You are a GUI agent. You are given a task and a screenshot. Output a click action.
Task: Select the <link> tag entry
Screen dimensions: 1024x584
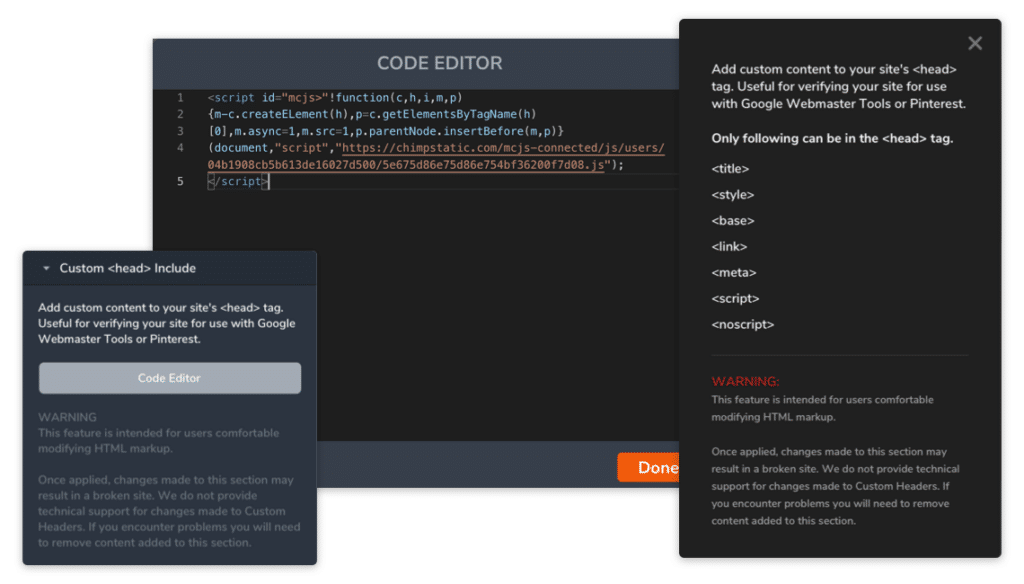(x=729, y=246)
